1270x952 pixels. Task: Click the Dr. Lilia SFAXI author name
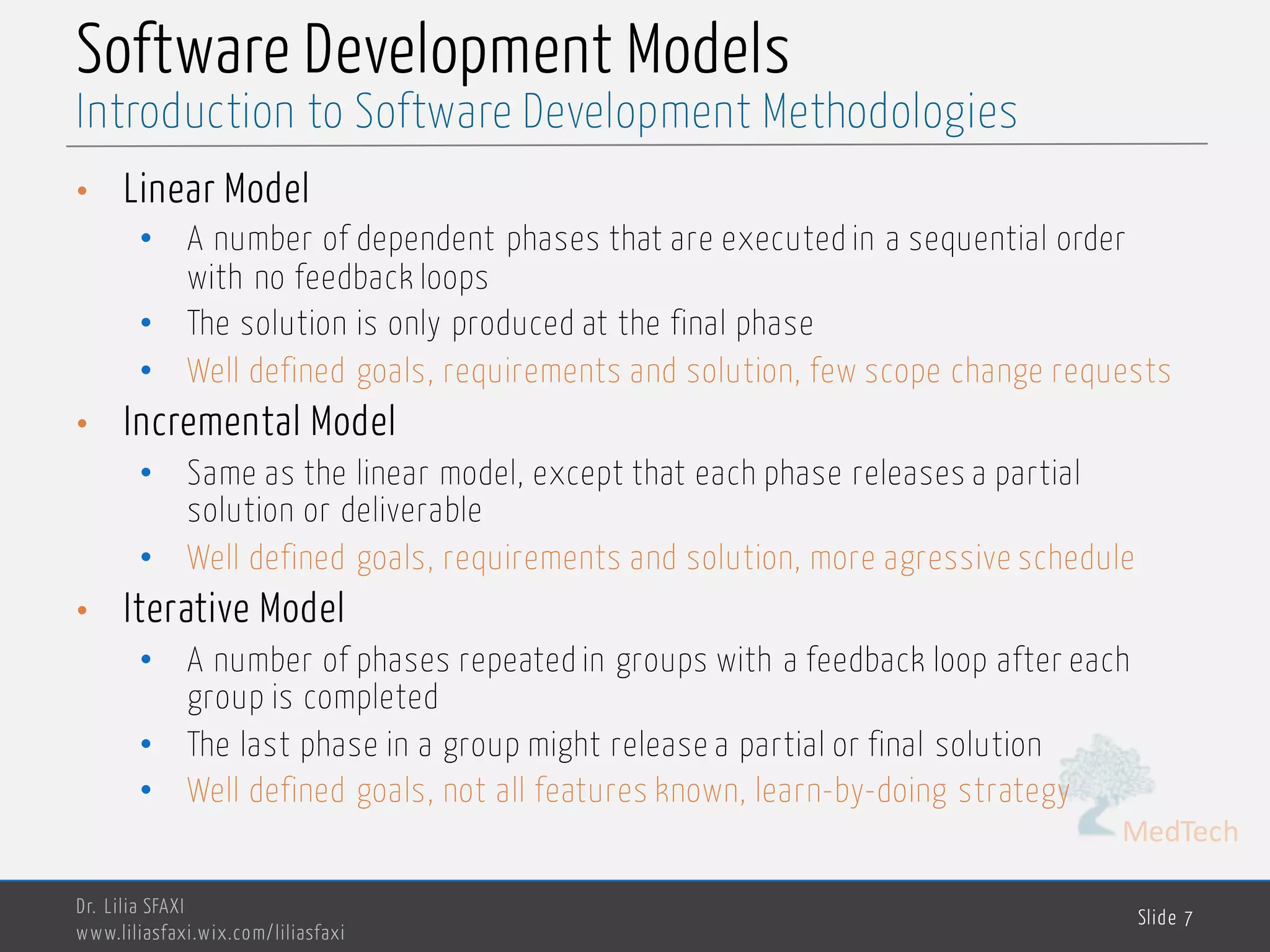(x=130, y=906)
